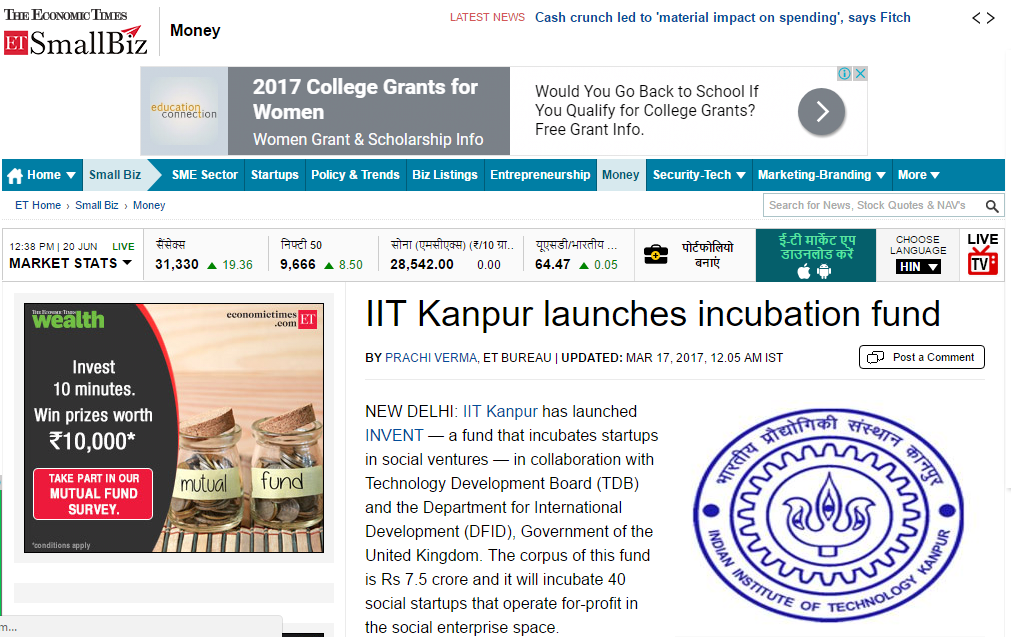This screenshot has width=1011, height=637.
Task: Click the Money section heading
Action: coord(195,30)
